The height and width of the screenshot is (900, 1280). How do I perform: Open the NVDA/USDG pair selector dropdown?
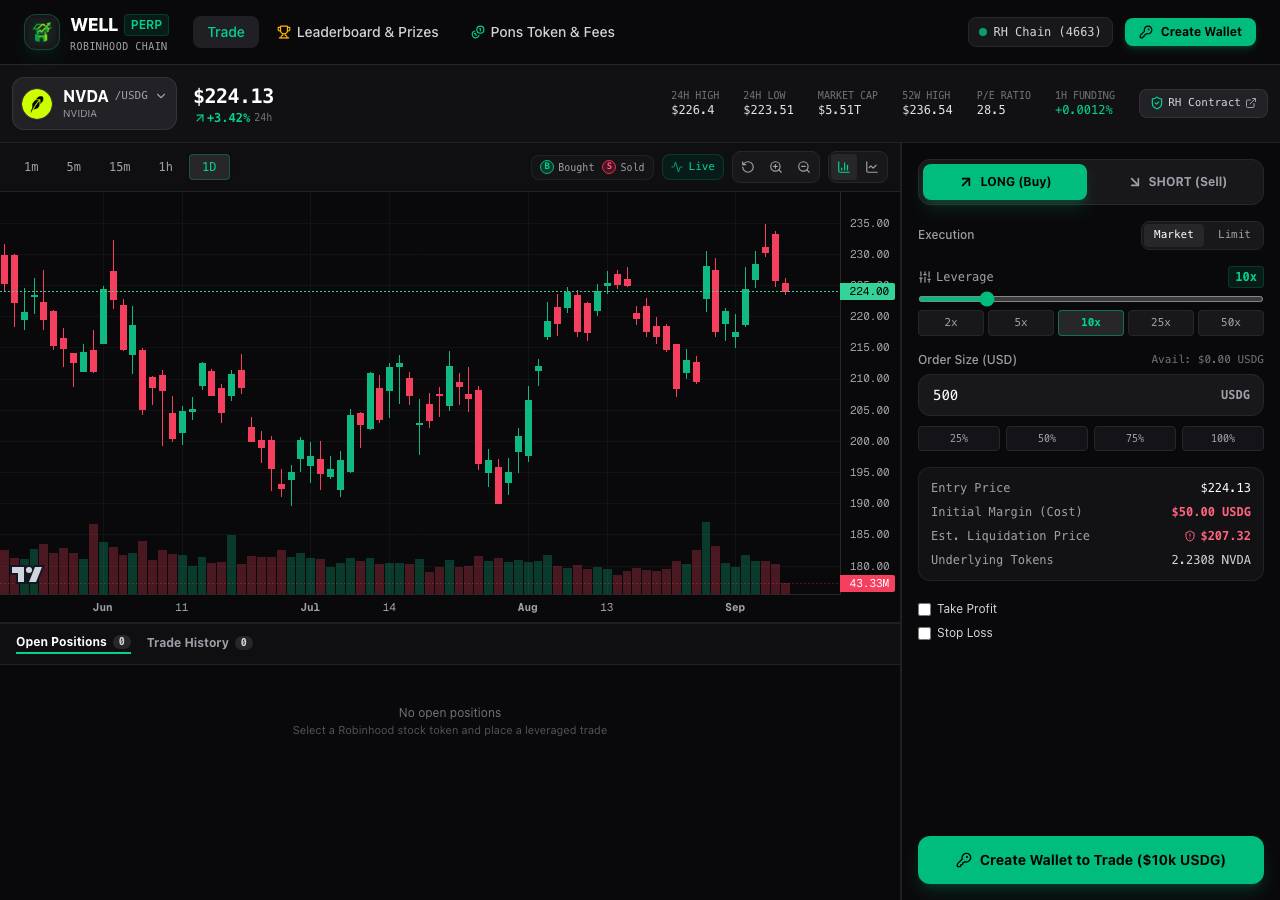tap(95, 103)
